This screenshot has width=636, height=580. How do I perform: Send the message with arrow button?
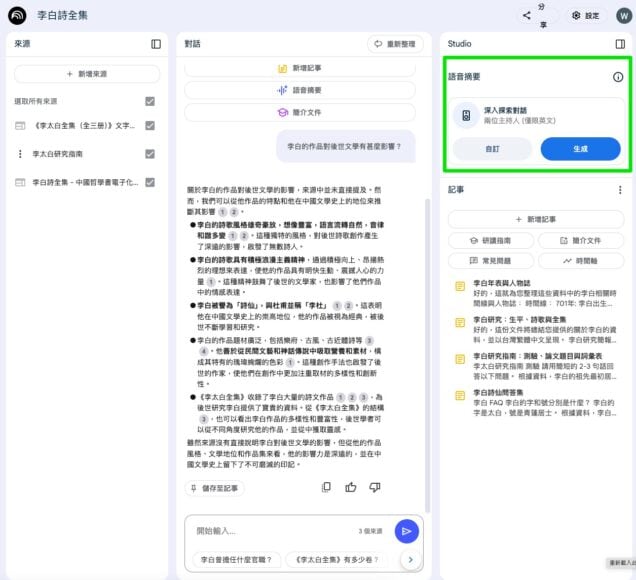coord(406,531)
